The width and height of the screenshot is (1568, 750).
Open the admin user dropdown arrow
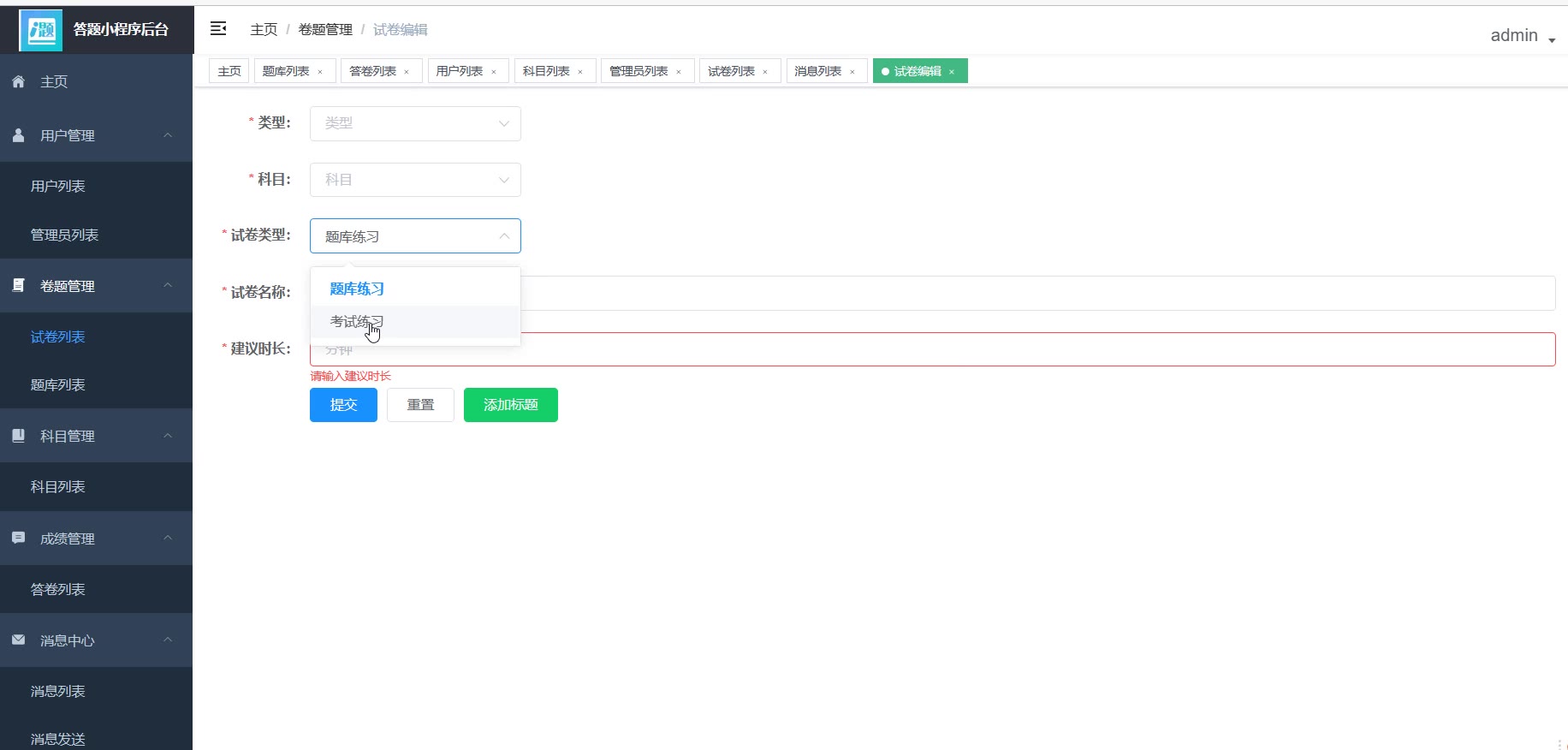pyautogui.click(x=1552, y=40)
